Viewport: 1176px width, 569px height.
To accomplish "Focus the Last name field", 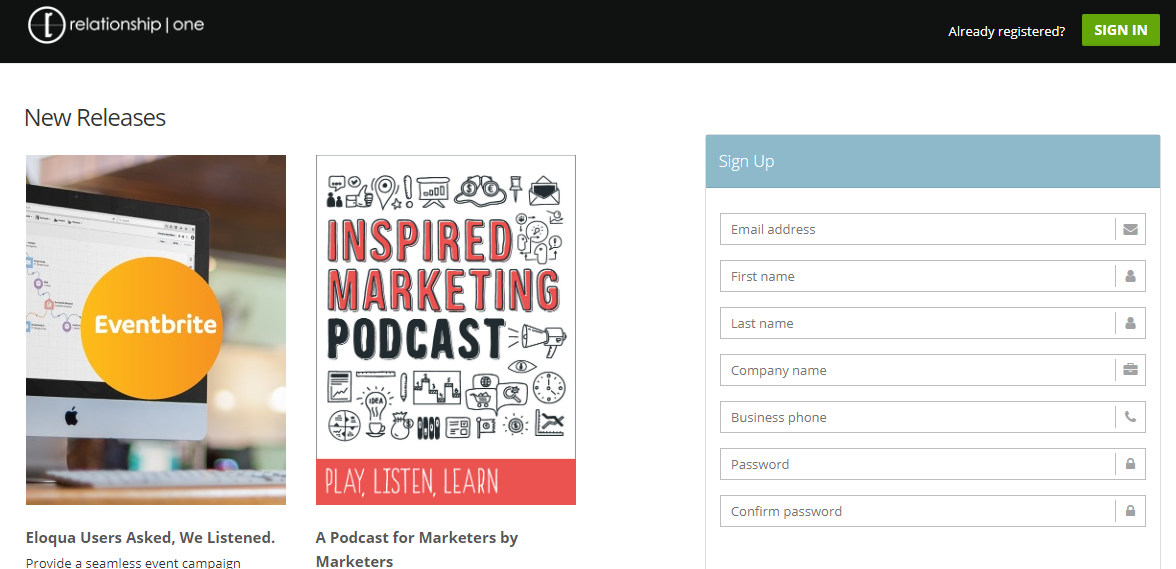I will pos(932,324).
